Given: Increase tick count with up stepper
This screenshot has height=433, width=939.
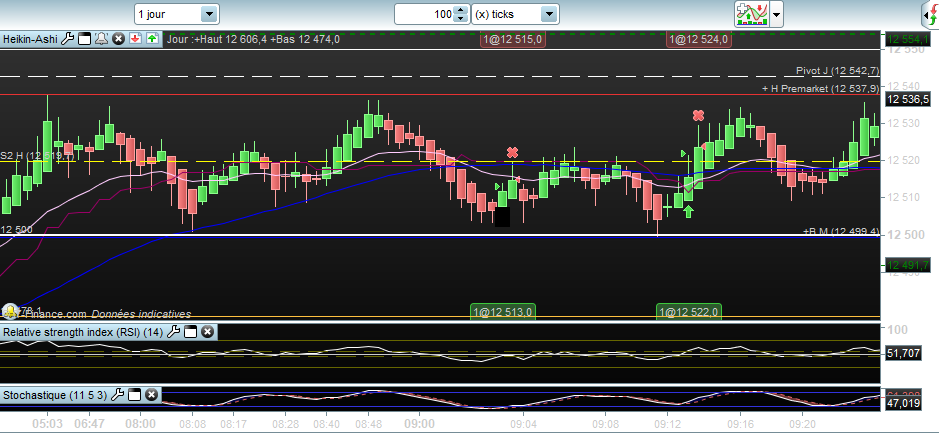Looking at the screenshot, I should pos(460,10).
